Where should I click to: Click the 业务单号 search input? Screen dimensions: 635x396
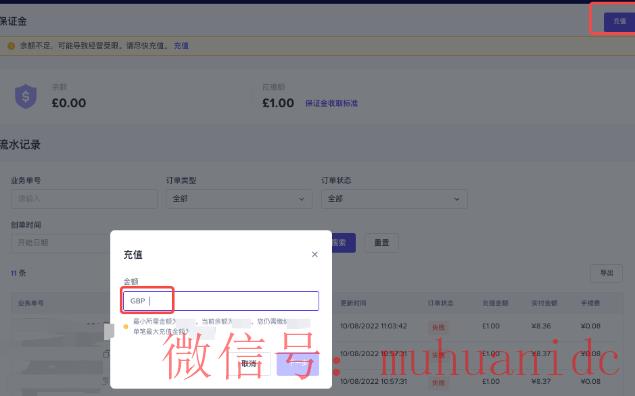pos(84,199)
